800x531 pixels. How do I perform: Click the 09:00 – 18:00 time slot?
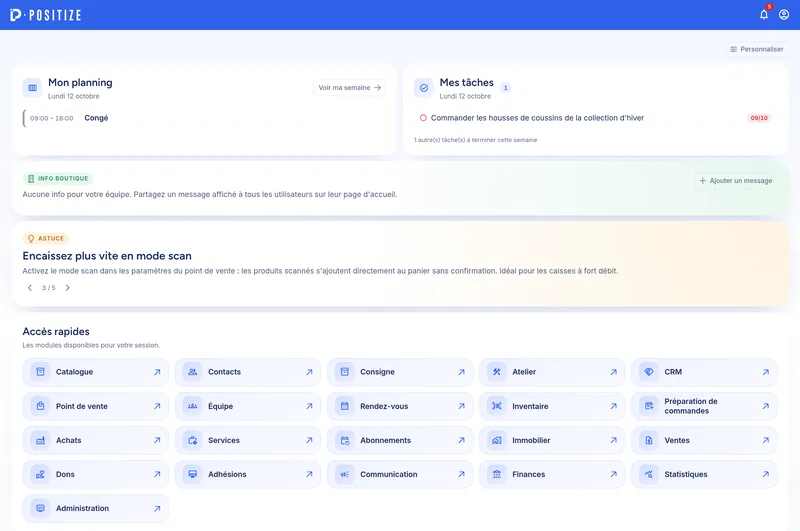[x=52, y=118]
